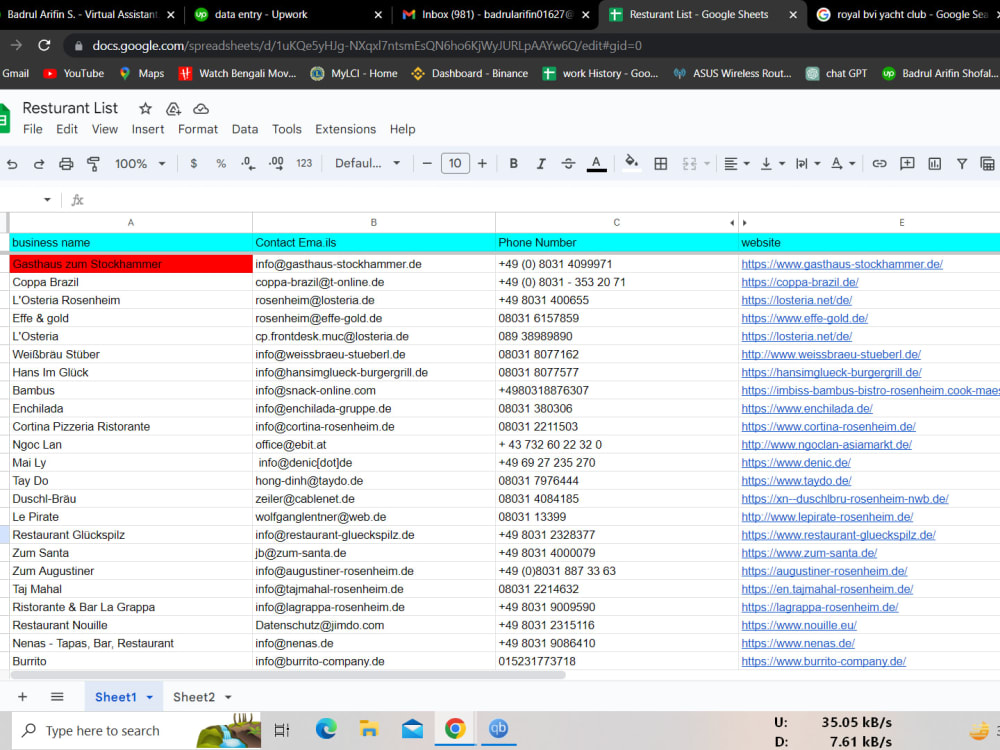Open the zoom 100% dropdown

[140, 164]
